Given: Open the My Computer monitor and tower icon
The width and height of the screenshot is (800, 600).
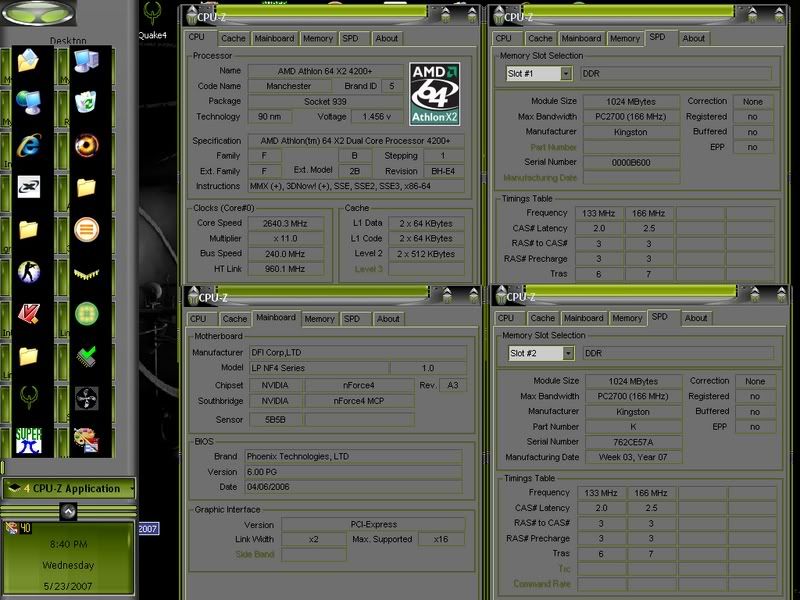Looking at the screenshot, I should pos(86,60).
